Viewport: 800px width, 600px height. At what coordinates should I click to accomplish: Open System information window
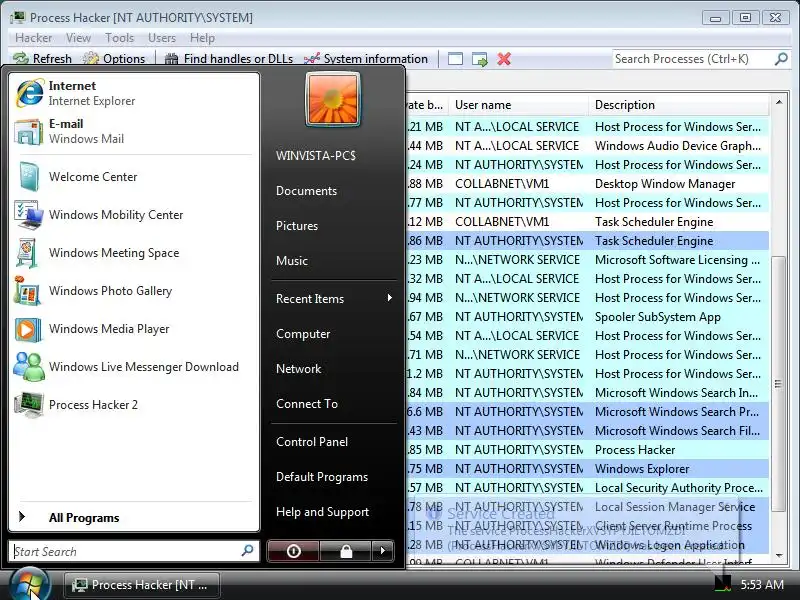tap(366, 59)
